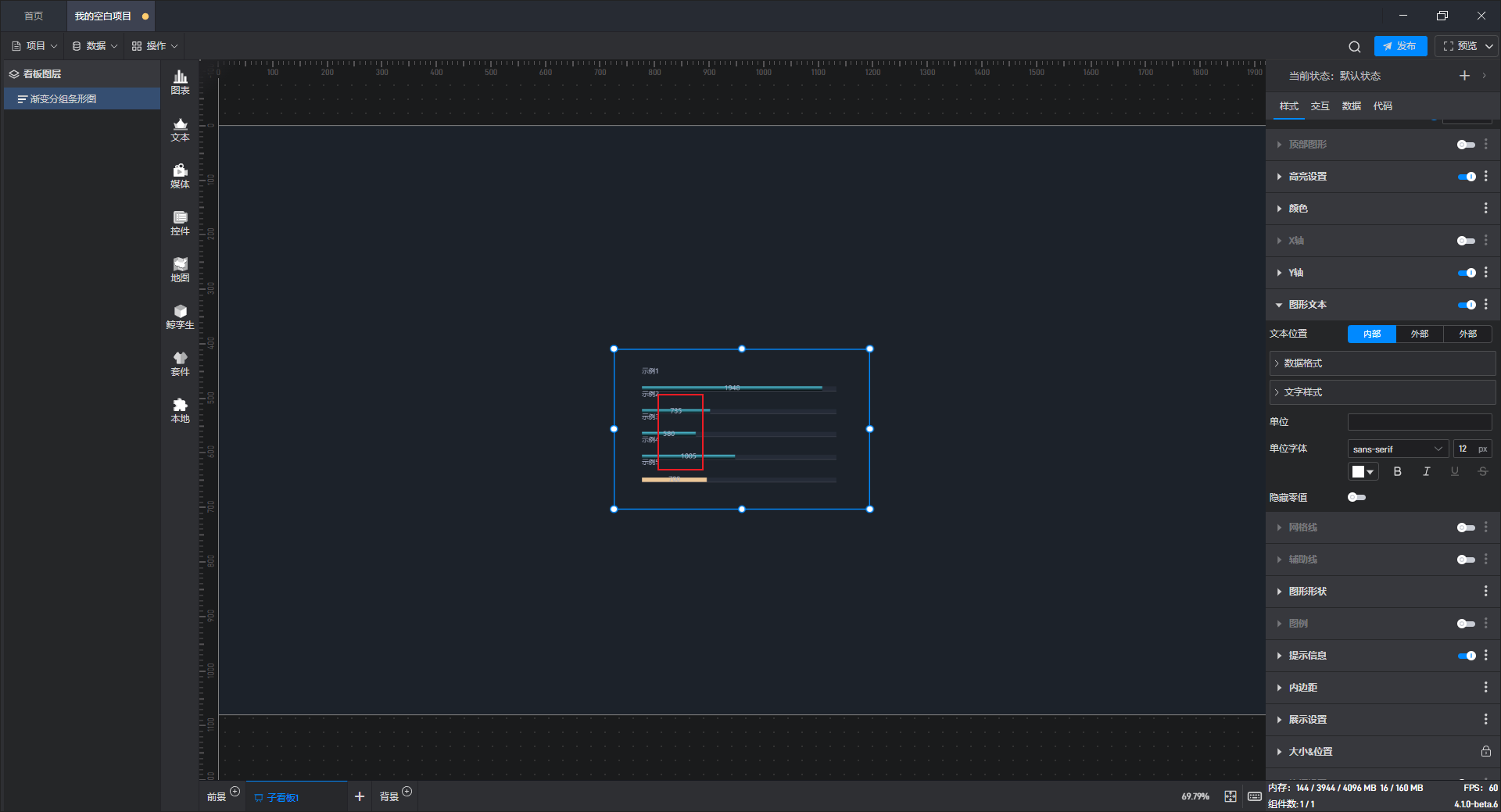Open more options for 颜色
Screen dimensions: 1501x812
1486,209
